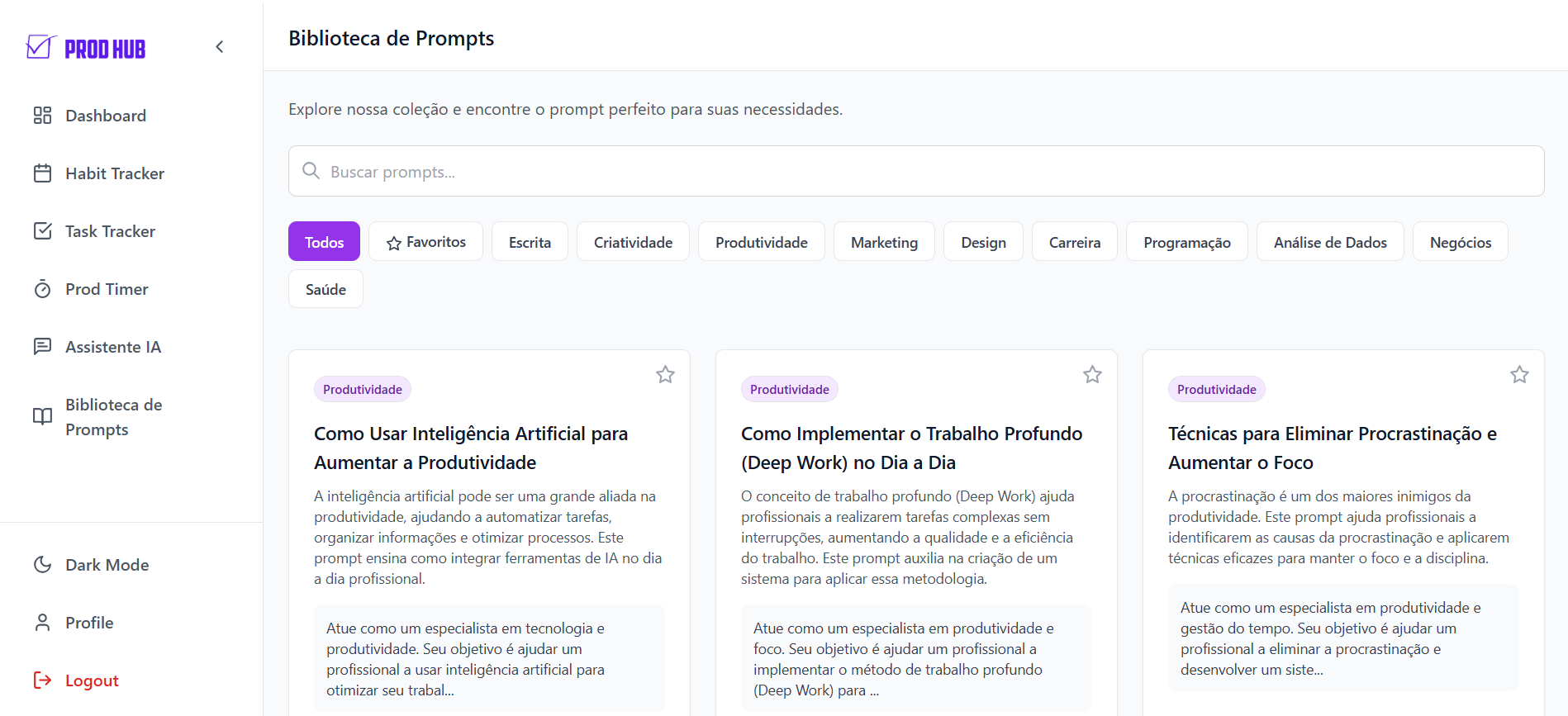Click the Procrastinação prompt preview box
The image size is (1568, 716).
click(1343, 638)
